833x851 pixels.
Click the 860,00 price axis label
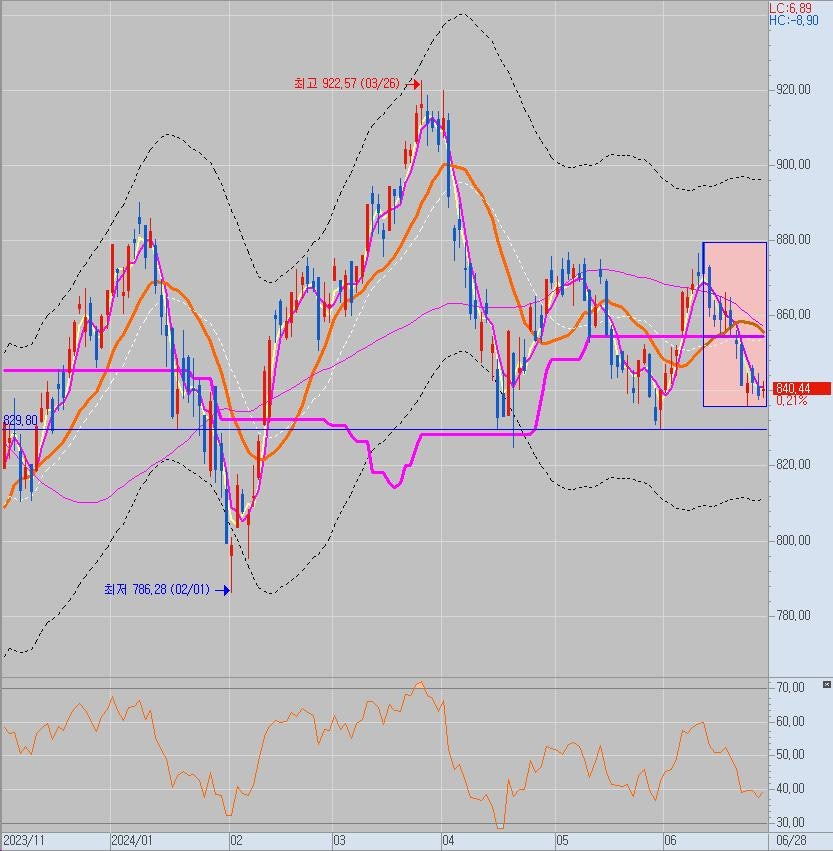(x=792, y=315)
